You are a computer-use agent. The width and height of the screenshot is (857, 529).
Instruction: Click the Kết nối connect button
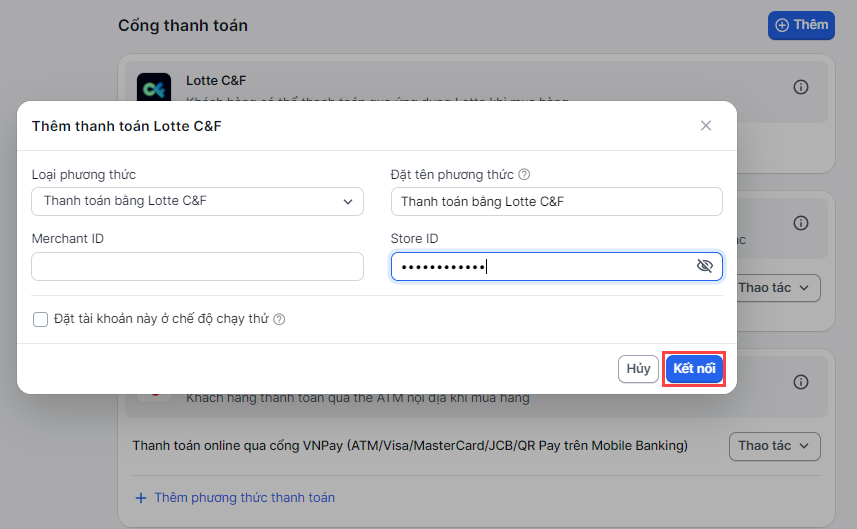pos(694,369)
